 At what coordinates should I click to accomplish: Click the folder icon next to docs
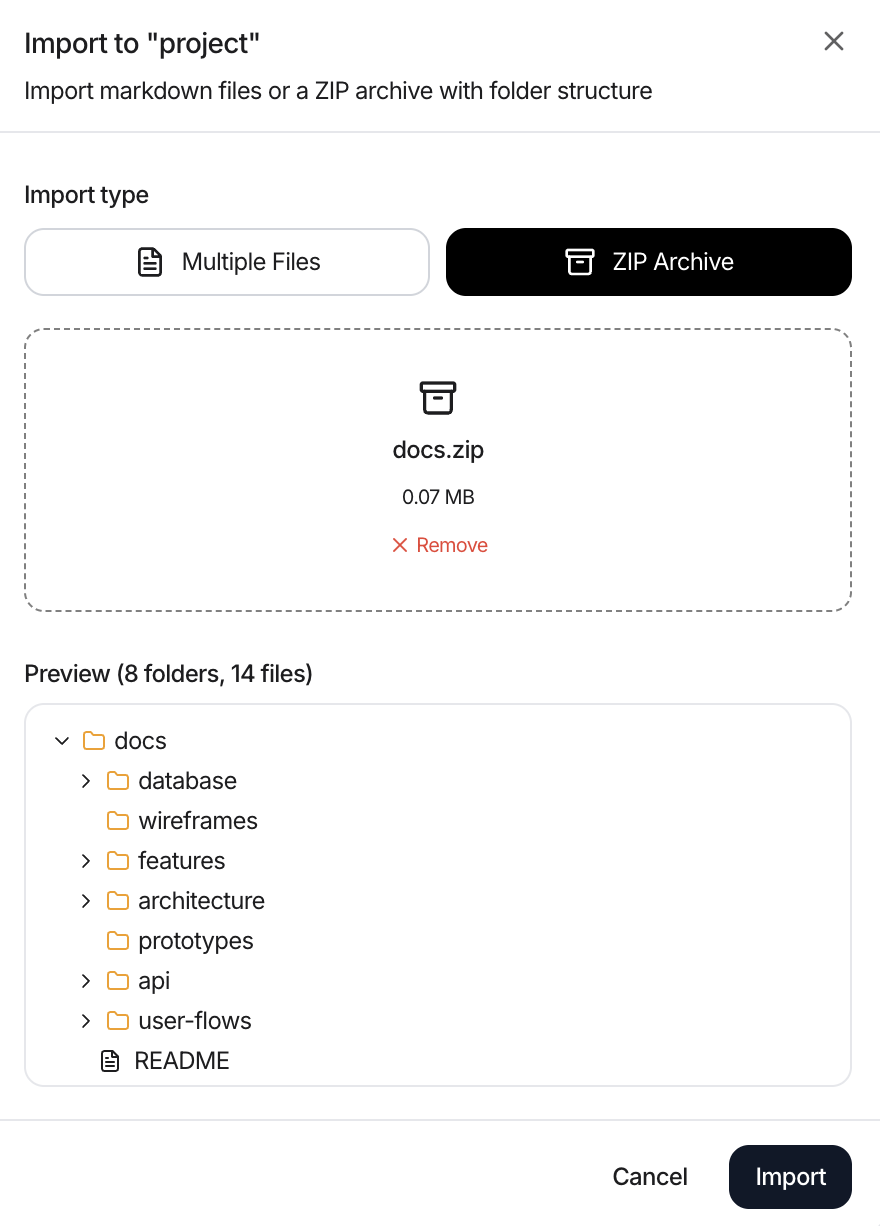(93, 740)
